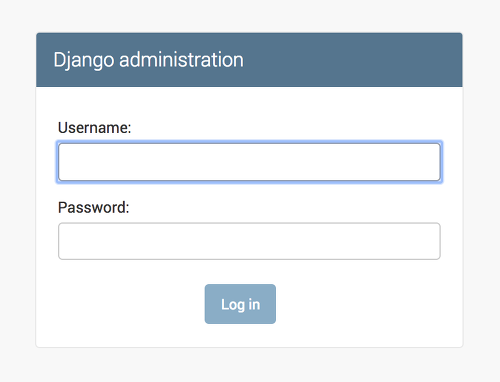Image resolution: width=500 pixels, height=382 pixels.
Task: Focus the Username input field
Action: [249, 162]
